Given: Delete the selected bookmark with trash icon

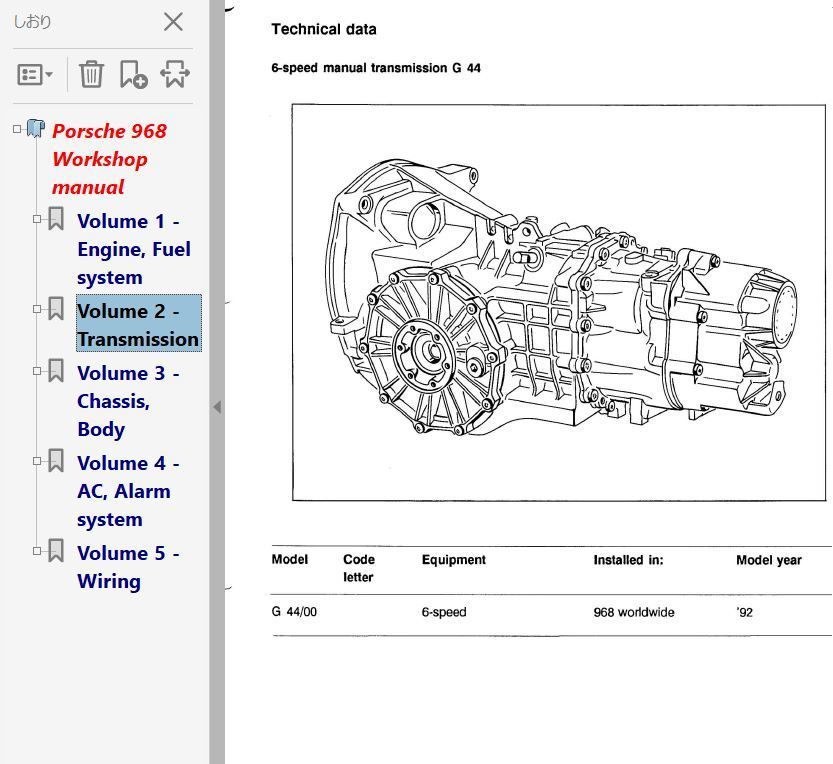Looking at the screenshot, I should click(x=91, y=74).
